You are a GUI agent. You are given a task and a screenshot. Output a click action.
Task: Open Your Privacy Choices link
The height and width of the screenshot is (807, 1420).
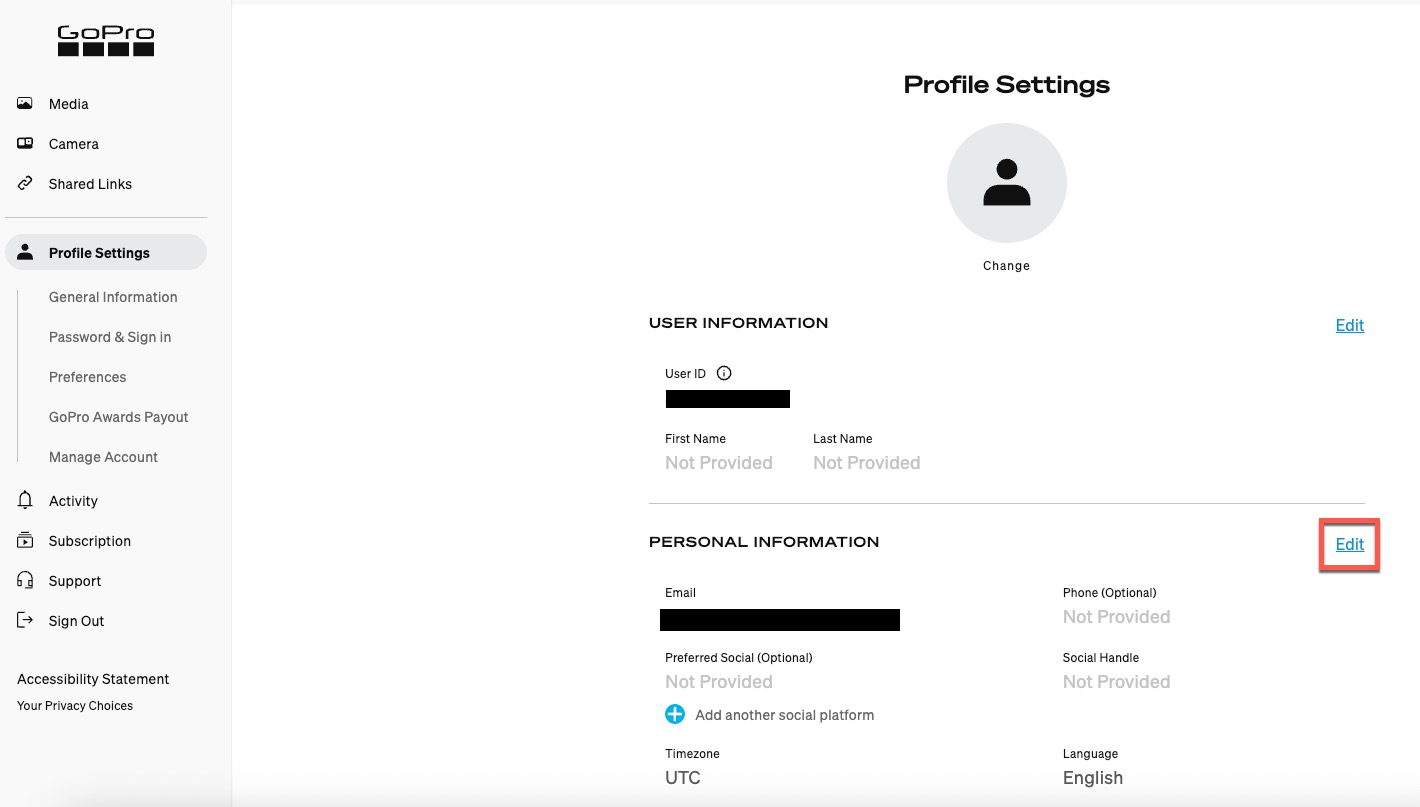[x=75, y=706]
